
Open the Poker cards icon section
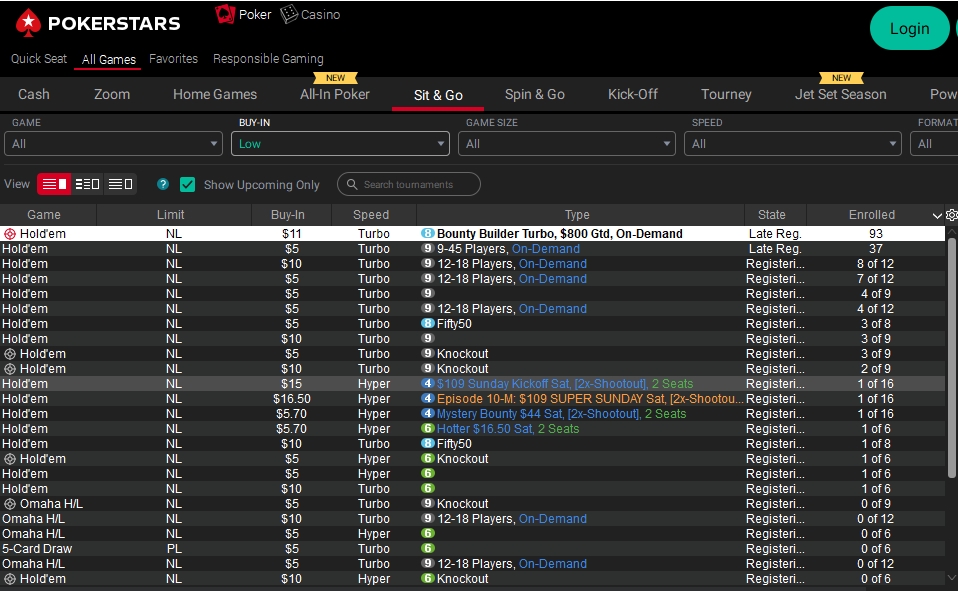[225, 13]
